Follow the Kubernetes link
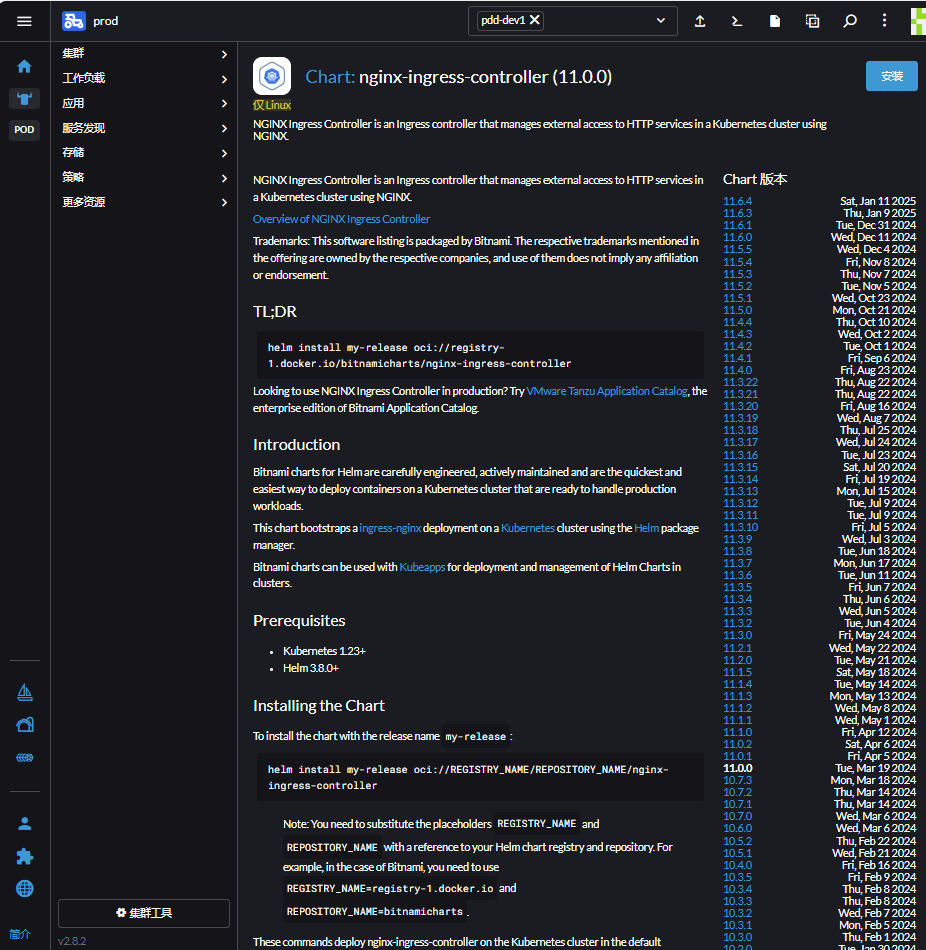The height and width of the screenshot is (950, 926). [527, 528]
